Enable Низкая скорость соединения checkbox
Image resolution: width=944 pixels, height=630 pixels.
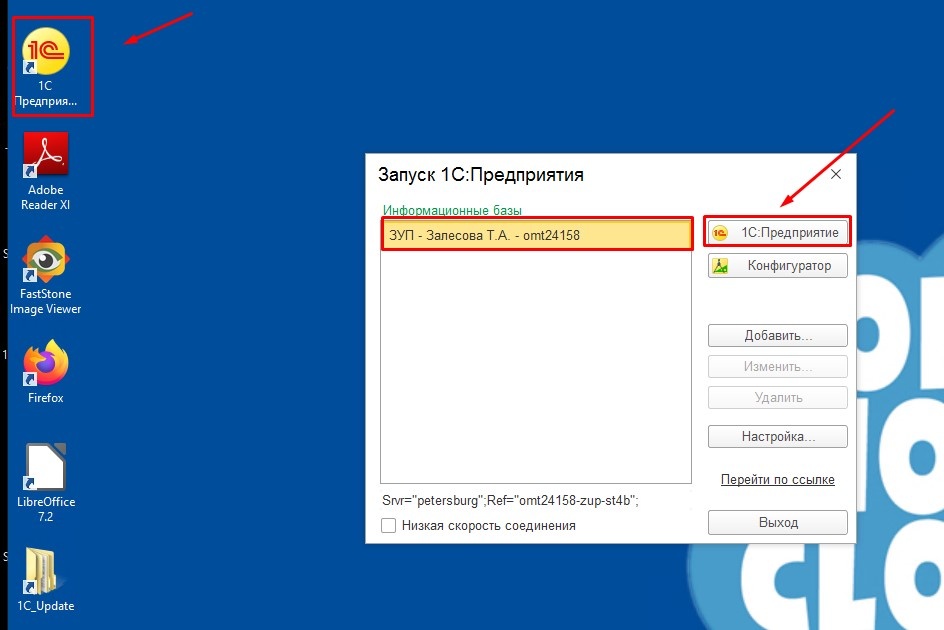pos(388,525)
